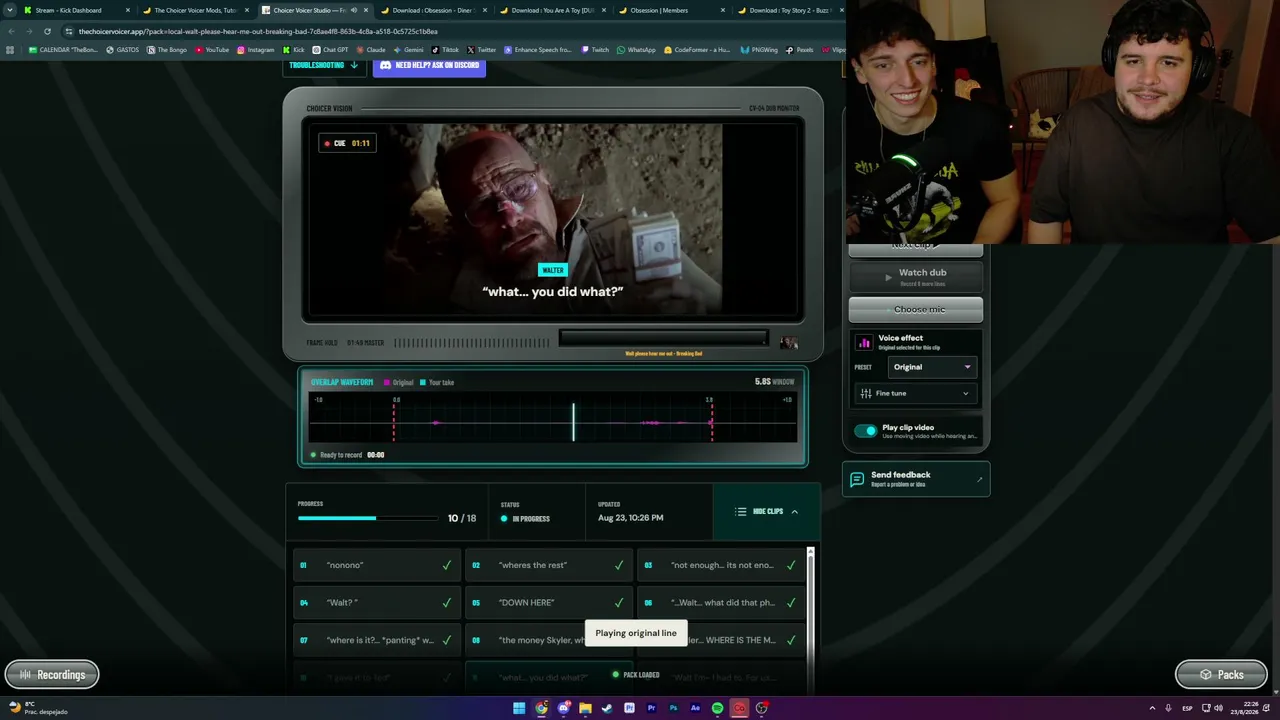Select clip 05 "DOWN HERE"
Screen dimensions: 1280x720
(x=549, y=603)
